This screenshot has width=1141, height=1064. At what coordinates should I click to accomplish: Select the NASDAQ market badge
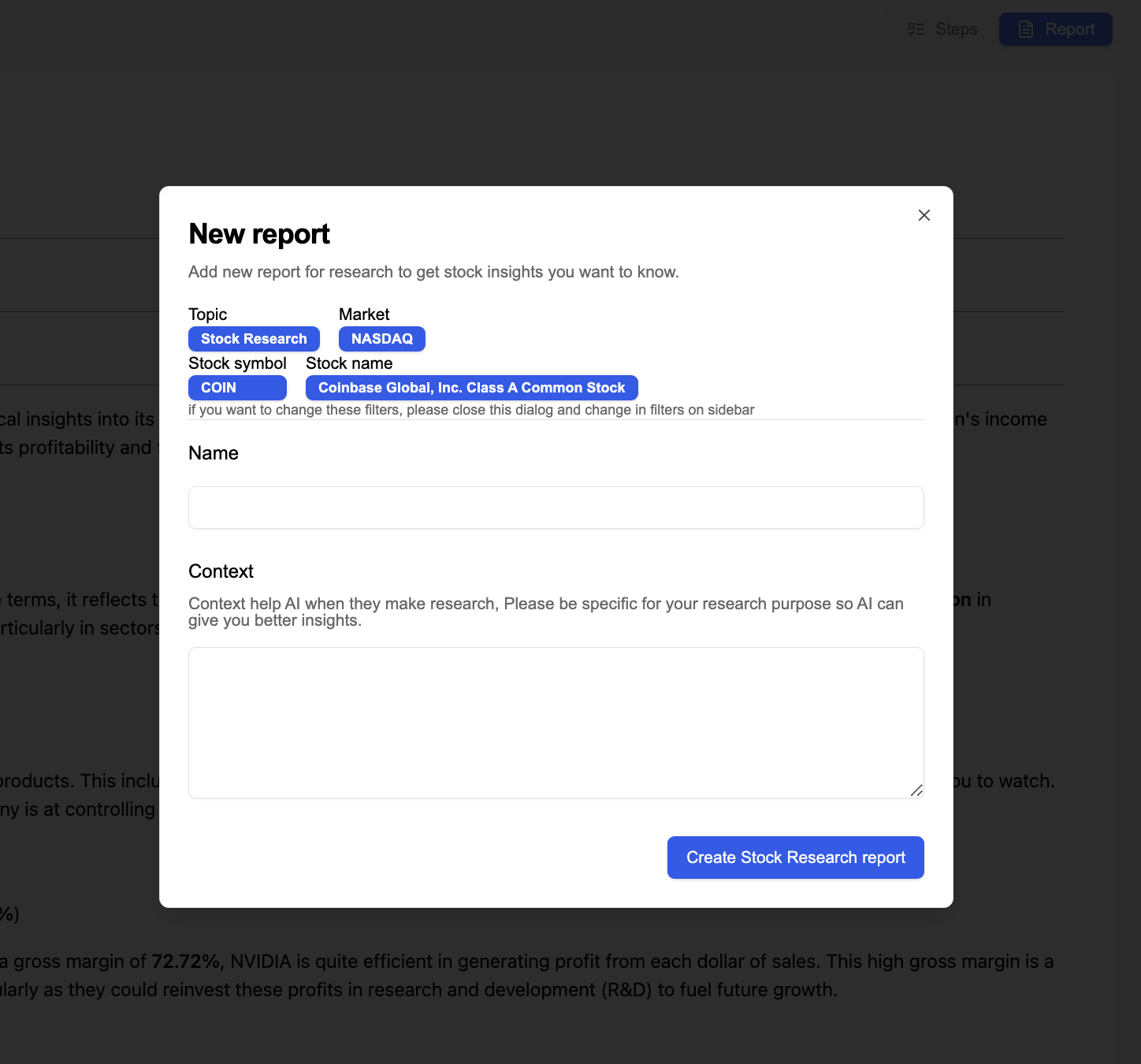382,339
